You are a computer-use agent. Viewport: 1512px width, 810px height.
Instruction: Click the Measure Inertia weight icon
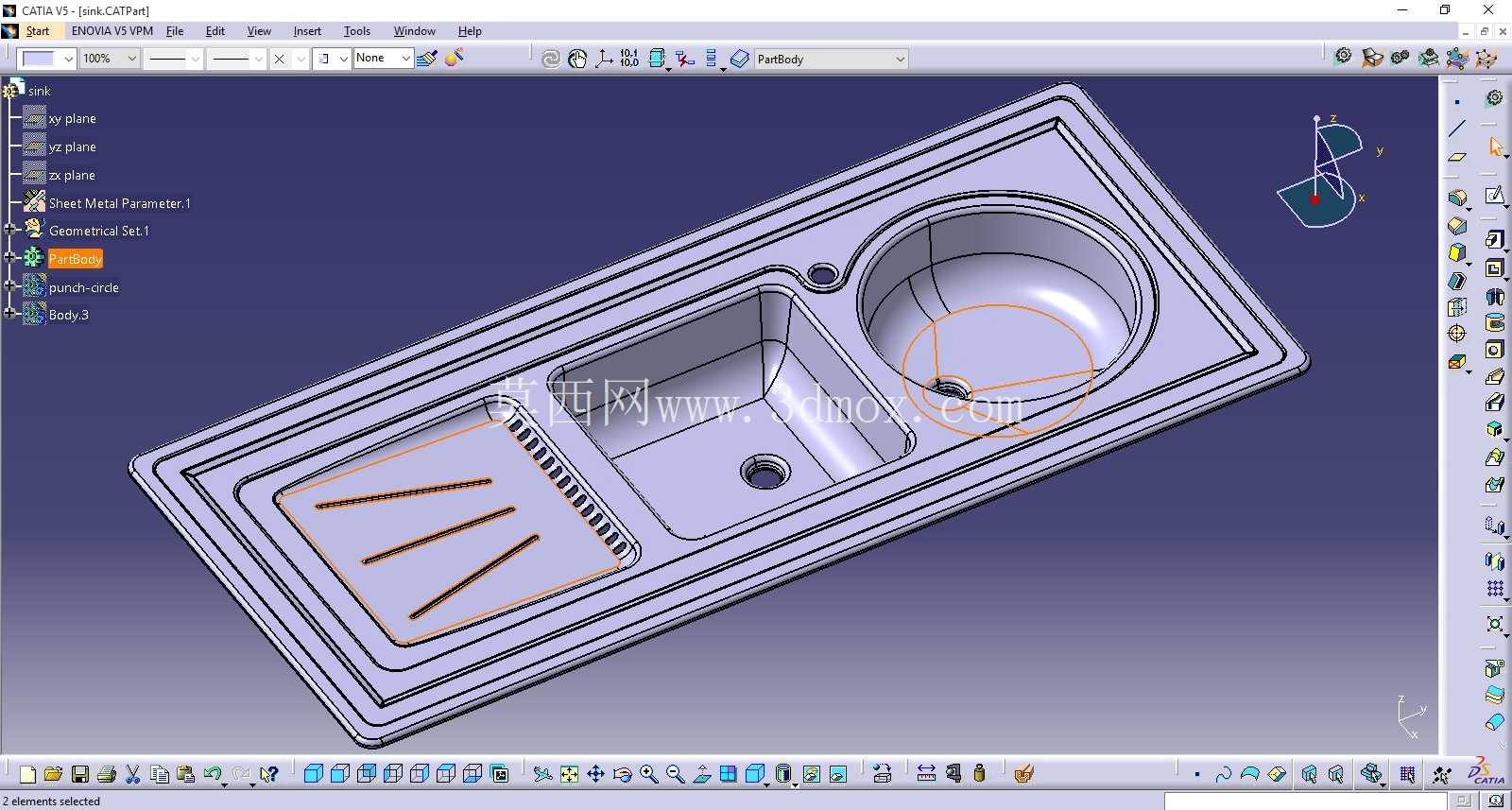pyautogui.click(x=979, y=774)
